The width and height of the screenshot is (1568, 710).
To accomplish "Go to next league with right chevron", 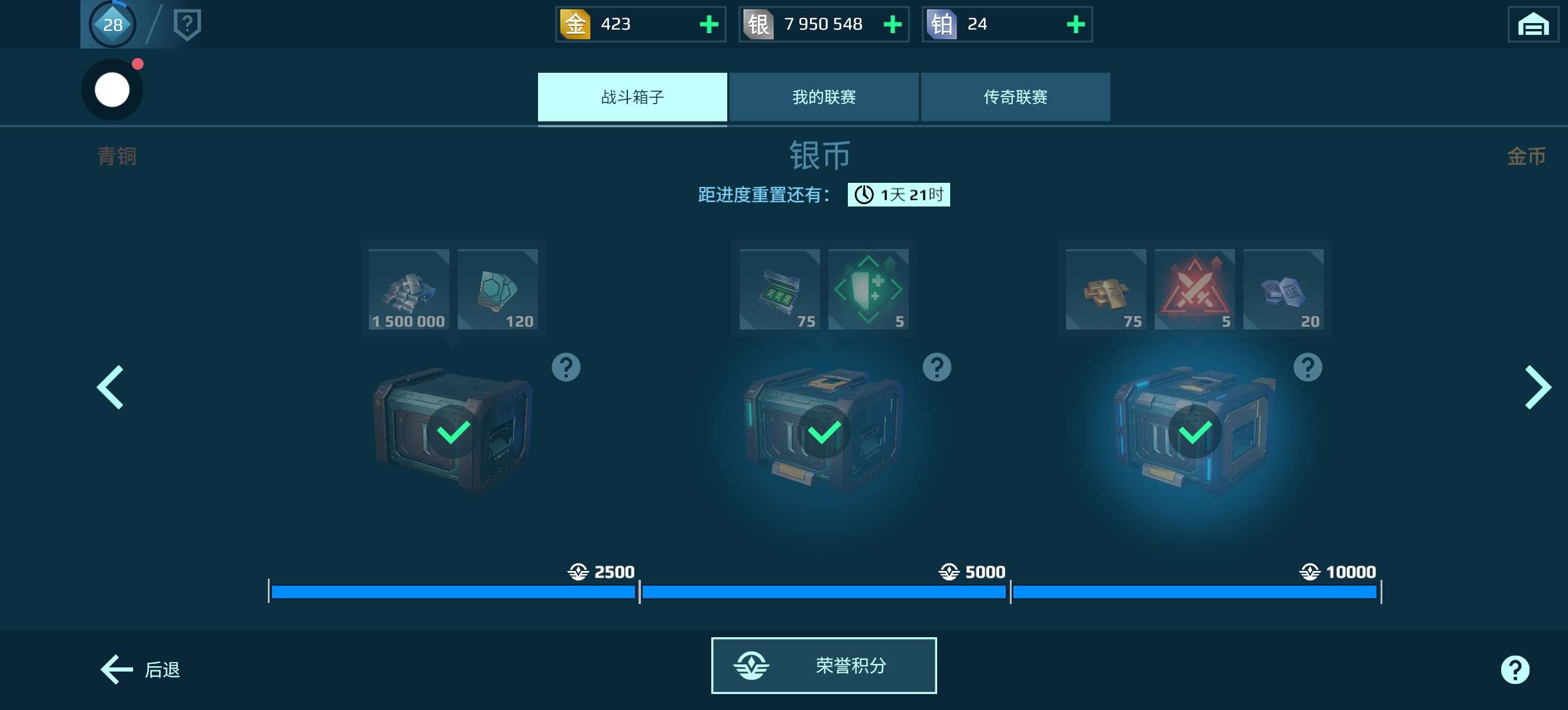I will coord(1537,388).
